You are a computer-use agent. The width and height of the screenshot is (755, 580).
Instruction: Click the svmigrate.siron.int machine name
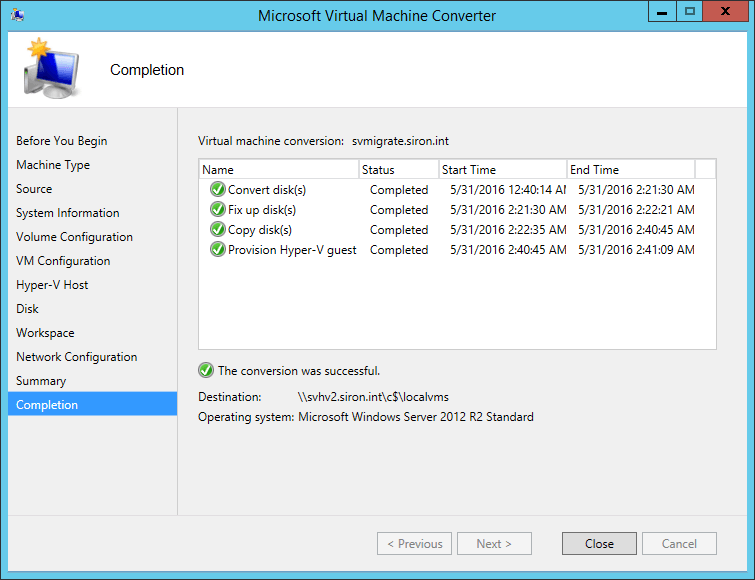[400, 141]
